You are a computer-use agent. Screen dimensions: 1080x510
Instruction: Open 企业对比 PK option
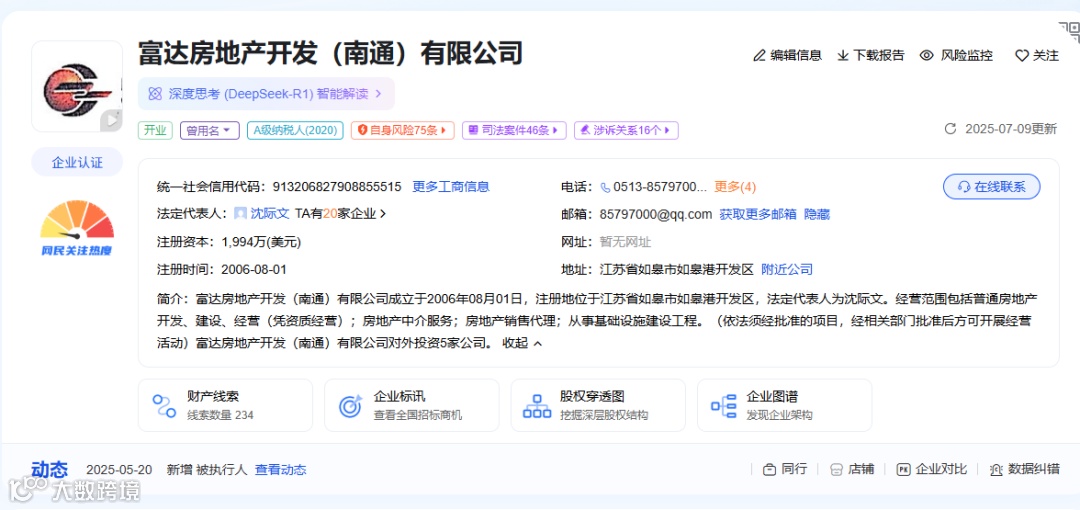(932, 469)
